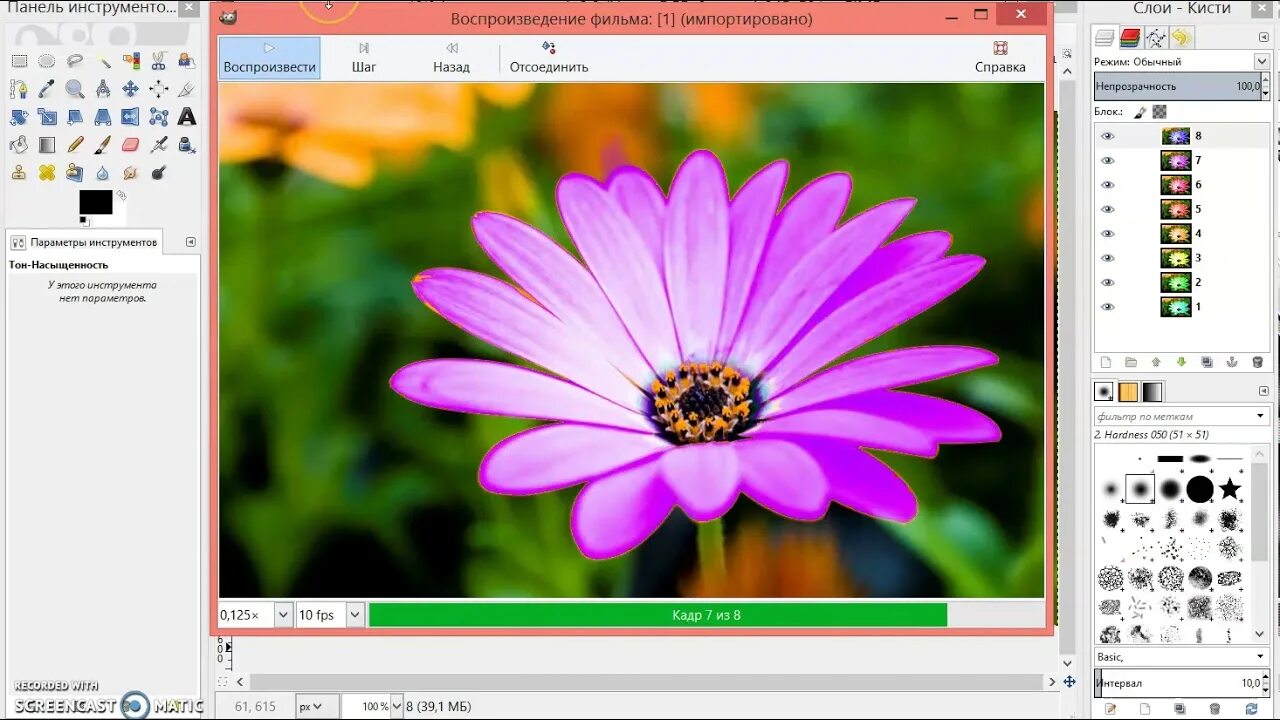This screenshot has width=1280, height=720.
Task: Hide layer 4 via its eye icon
Action: pyautogui.click(x=1107, y=234)
